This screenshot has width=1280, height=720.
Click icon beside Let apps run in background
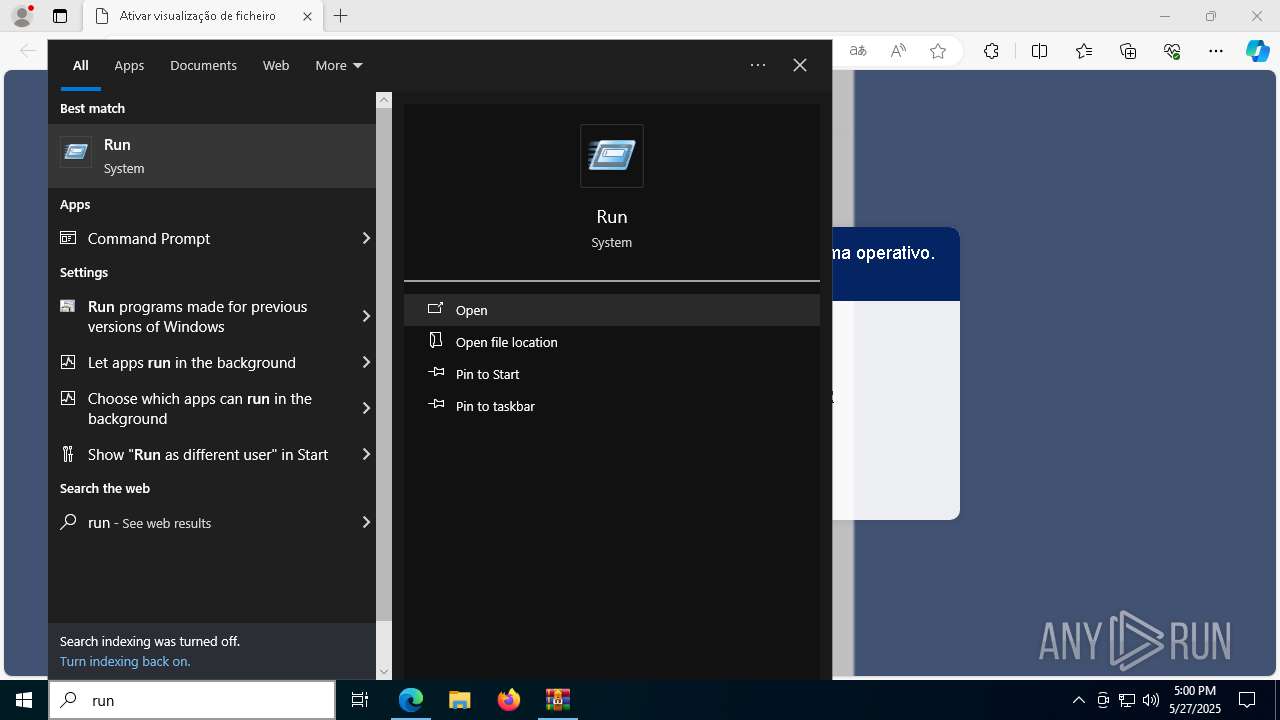[68, 362]
